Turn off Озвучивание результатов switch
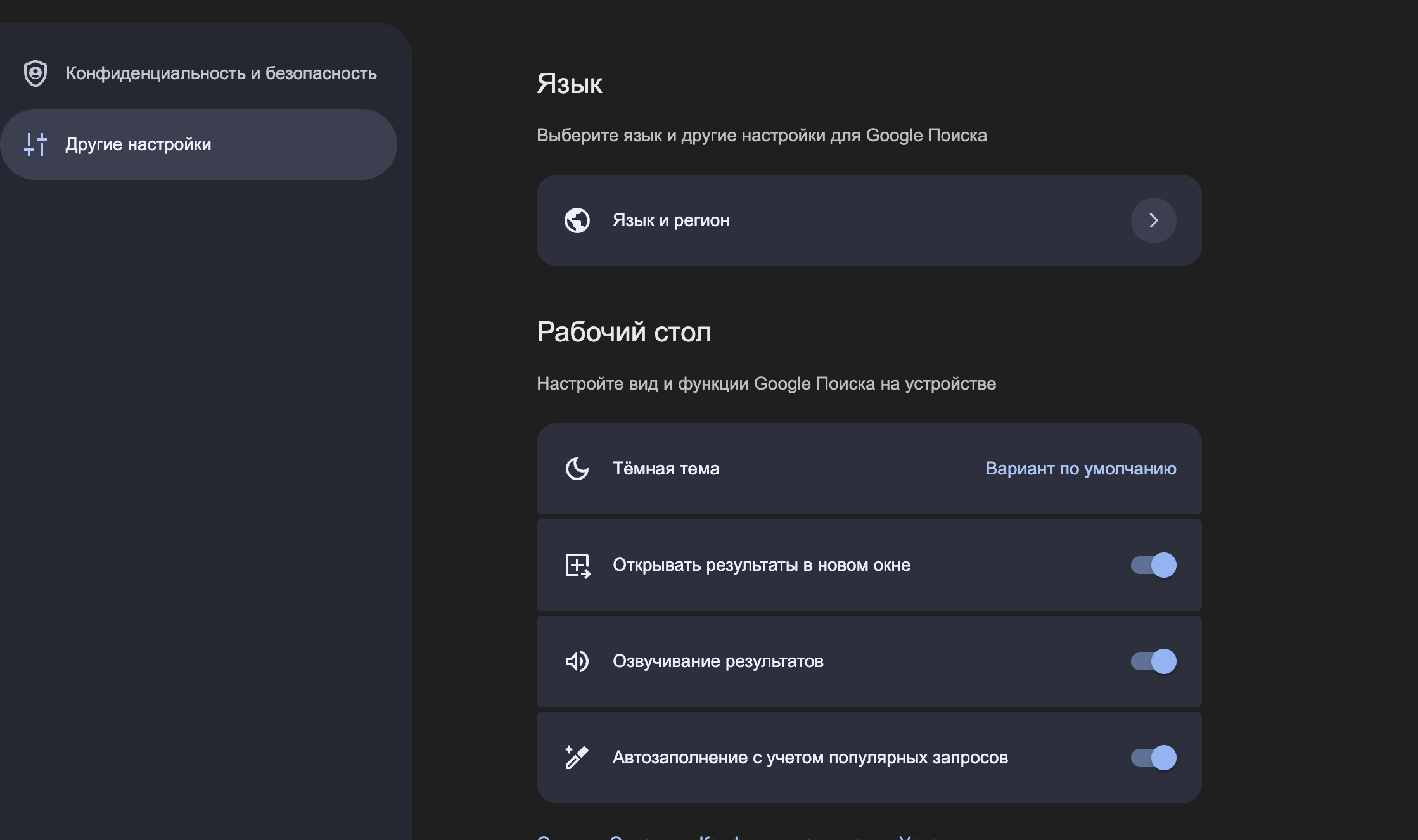Screen dimensions: 1418x840 (1153, 661)
